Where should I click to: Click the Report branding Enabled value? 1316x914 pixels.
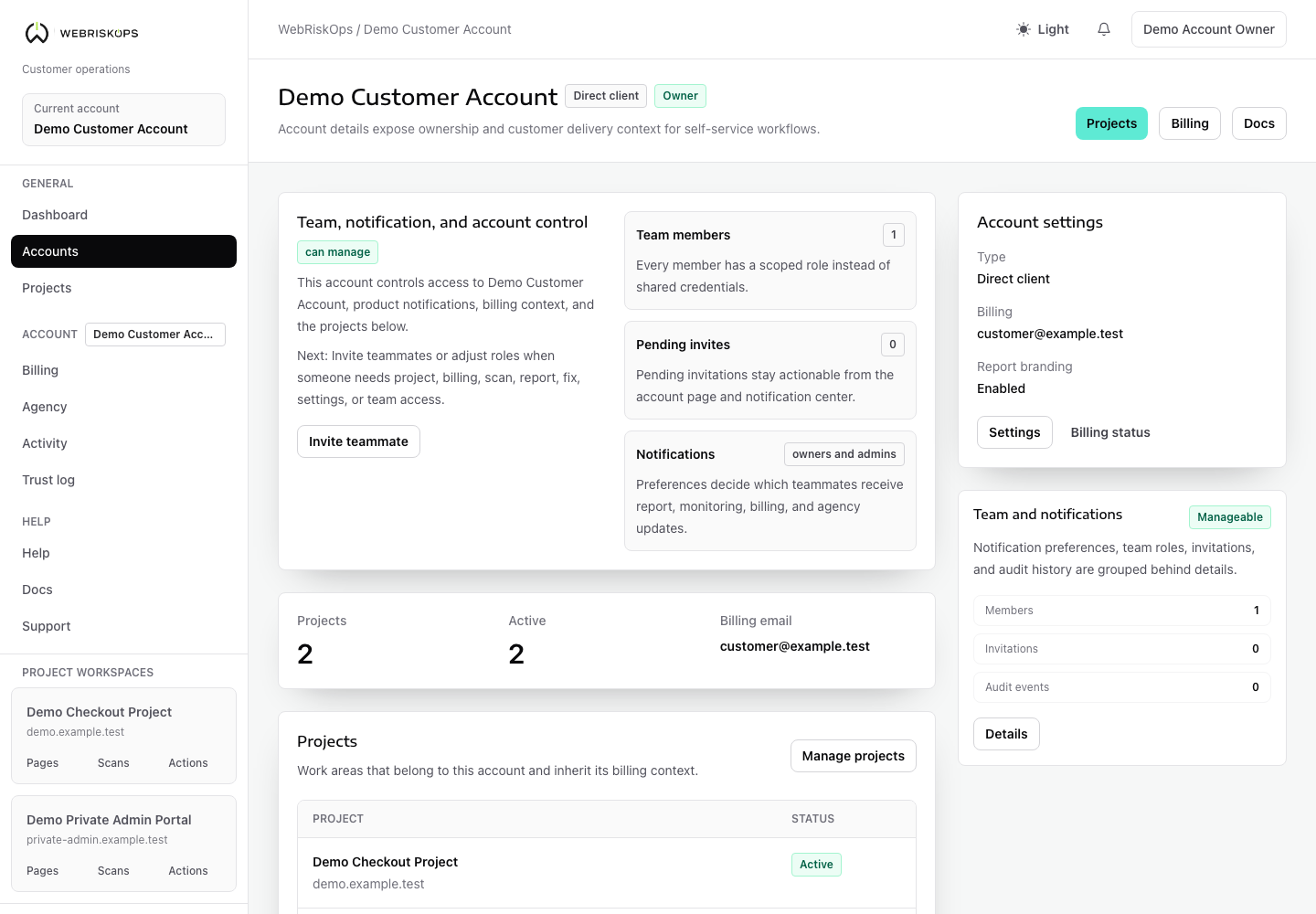(x=1001, y=388)
